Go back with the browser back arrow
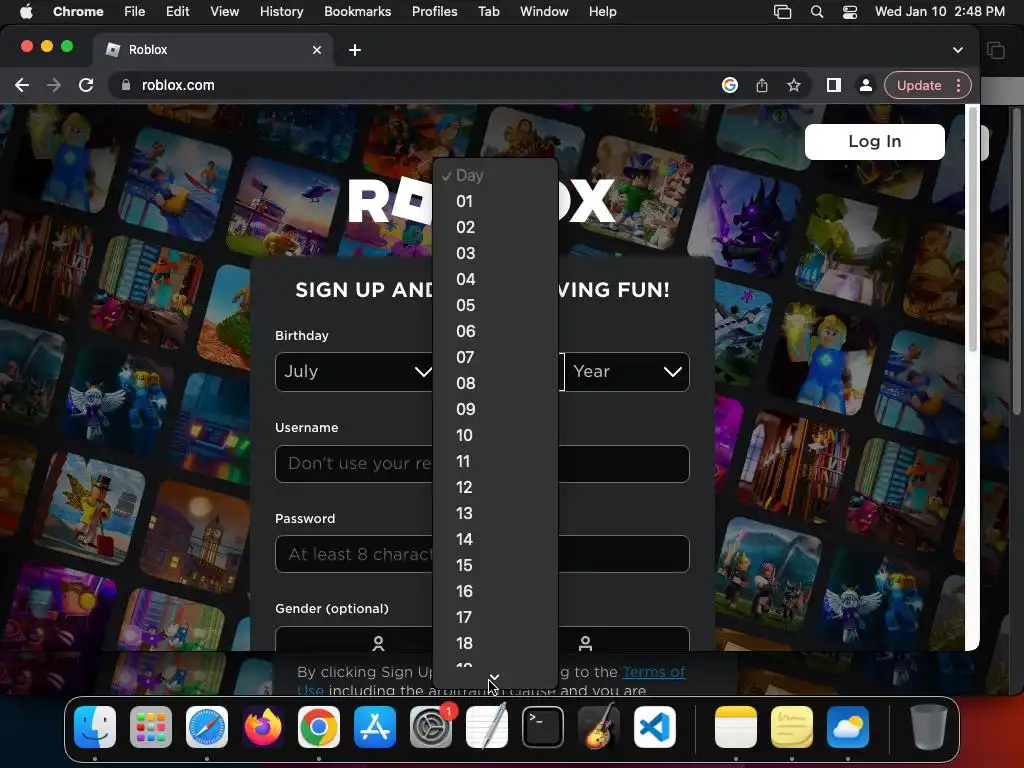This screenshot has height=768, width=1024. 22,86
